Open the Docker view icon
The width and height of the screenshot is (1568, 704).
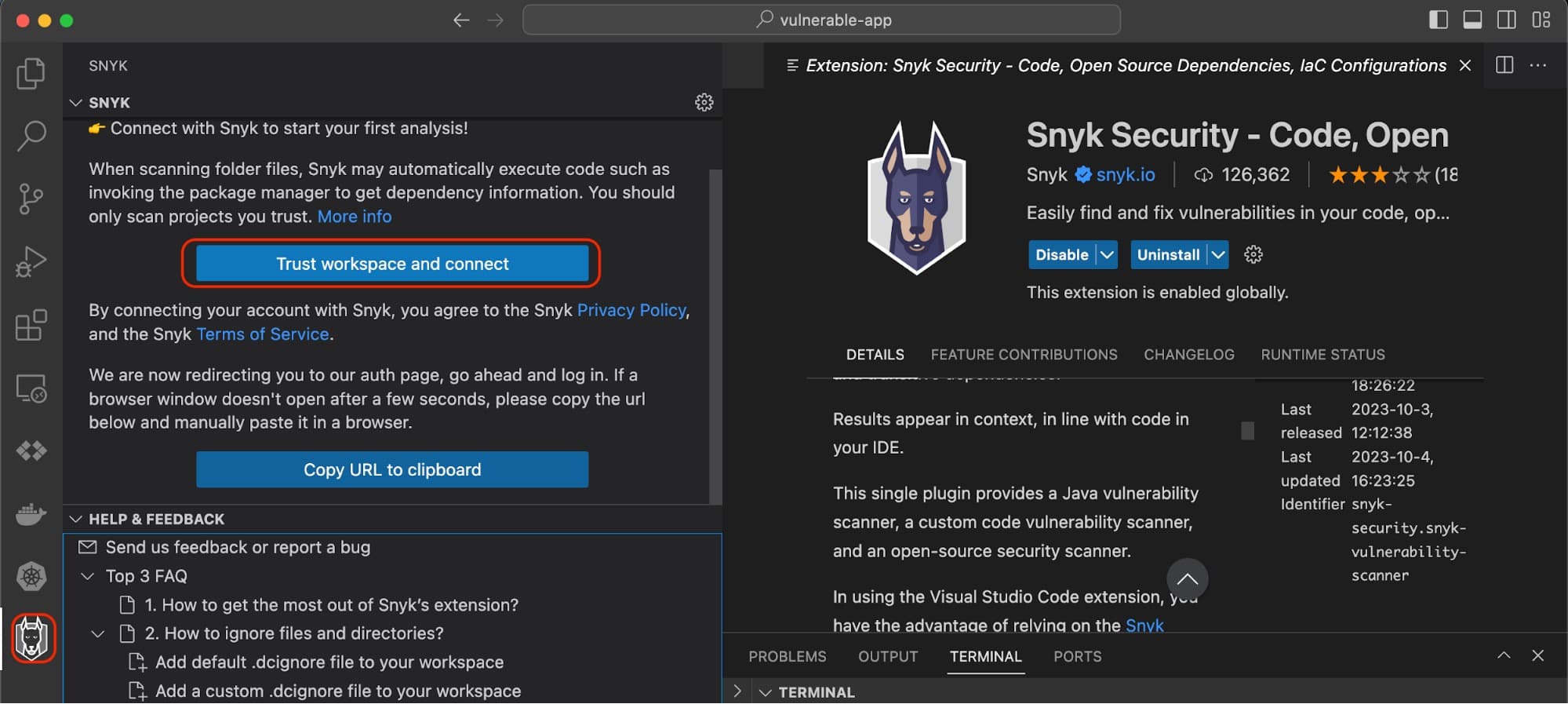click(31, 514)
